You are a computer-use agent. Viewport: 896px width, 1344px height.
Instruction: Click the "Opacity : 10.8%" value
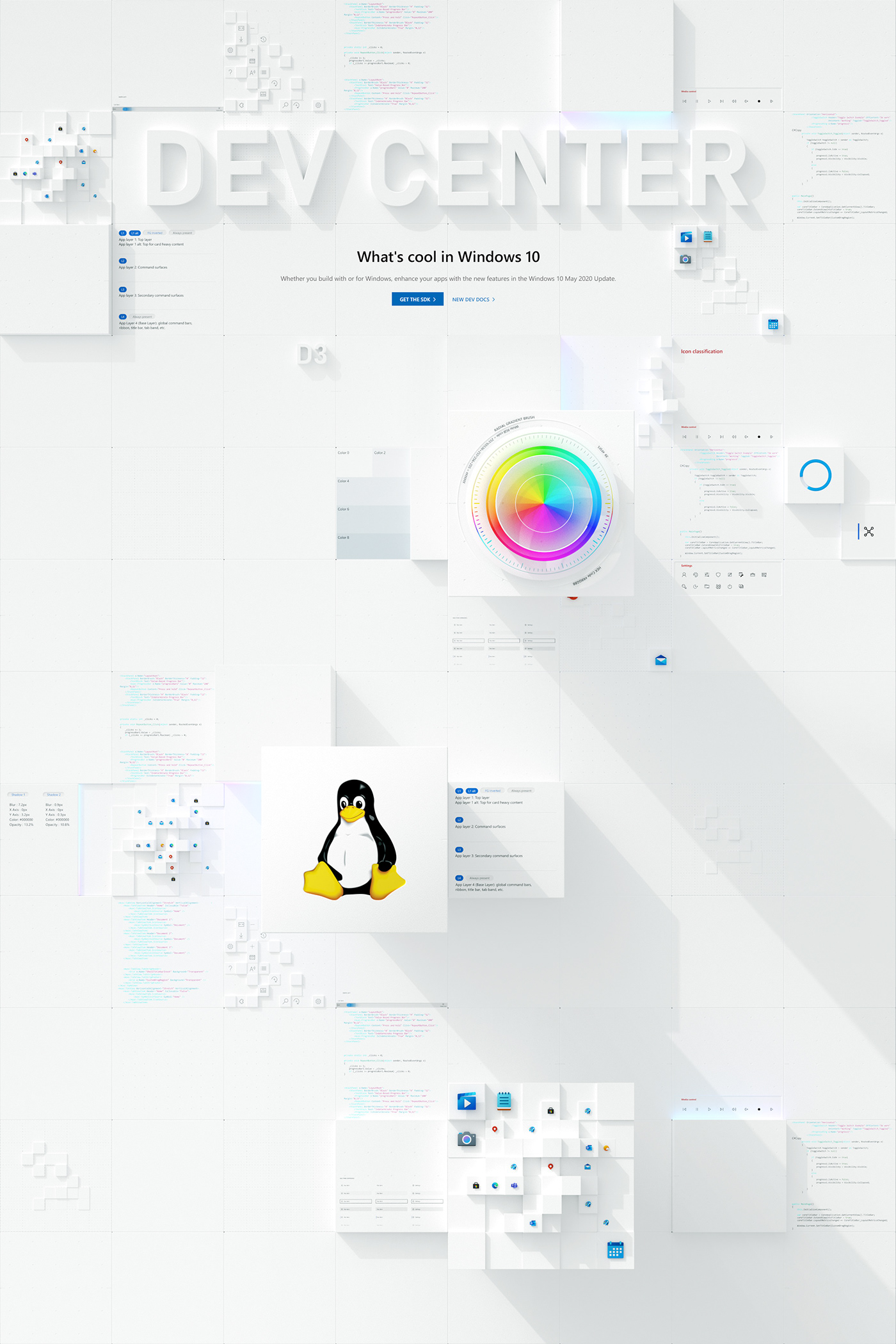click(58, 825)
